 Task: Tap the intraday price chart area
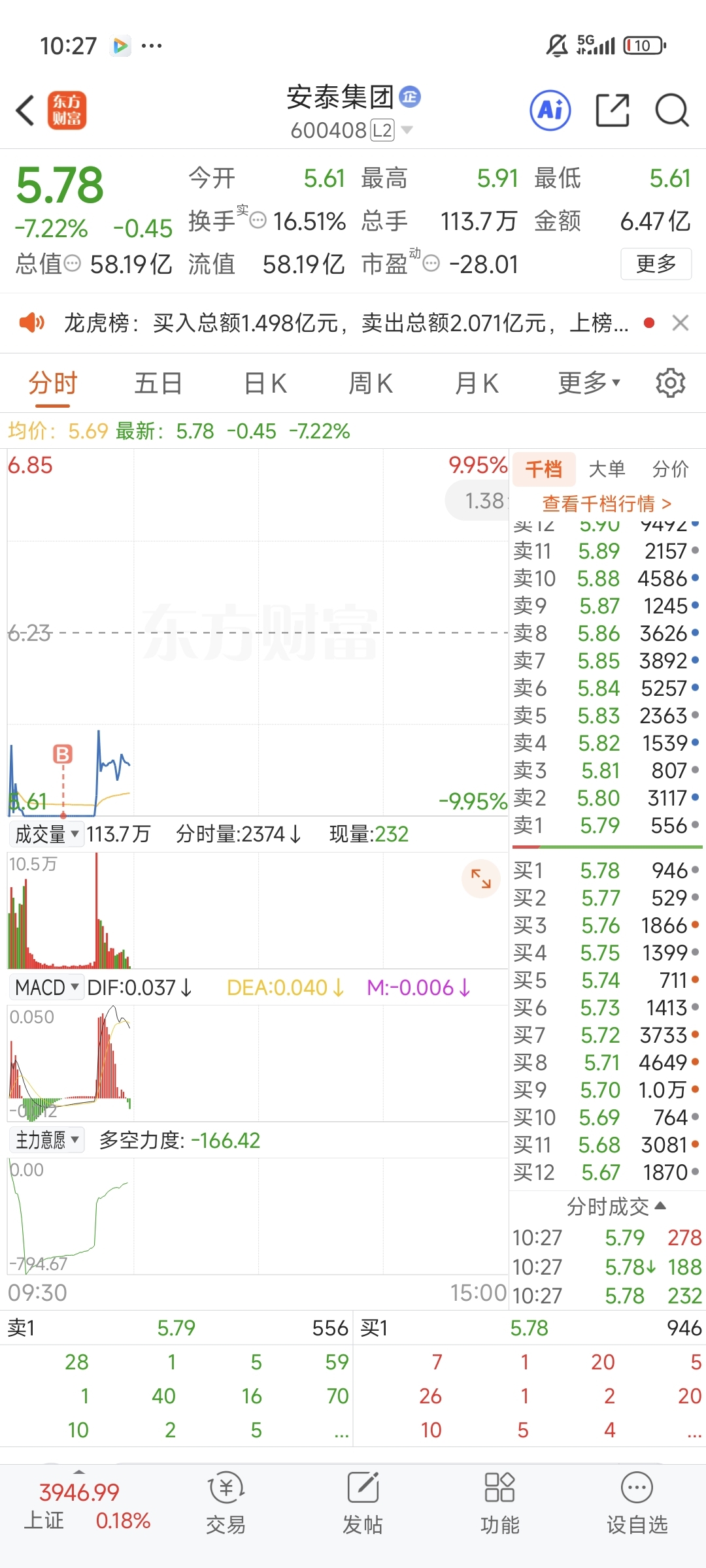(258, 632)
